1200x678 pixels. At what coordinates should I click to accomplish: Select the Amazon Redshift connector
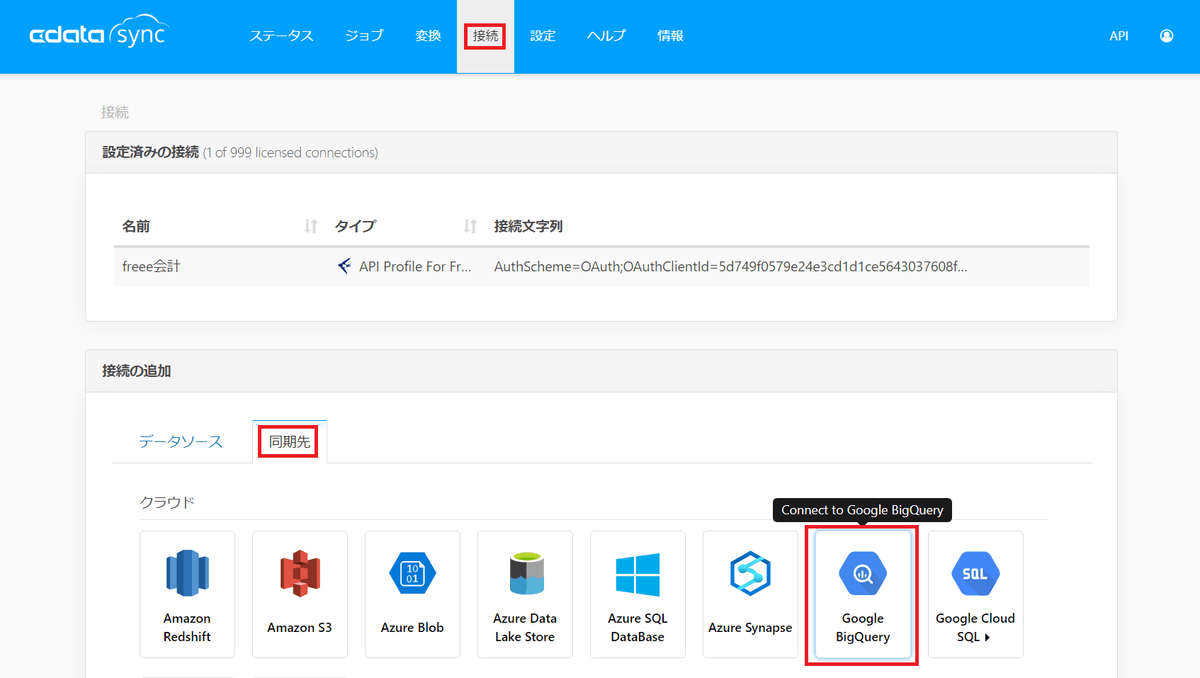[x=187, y=594]
